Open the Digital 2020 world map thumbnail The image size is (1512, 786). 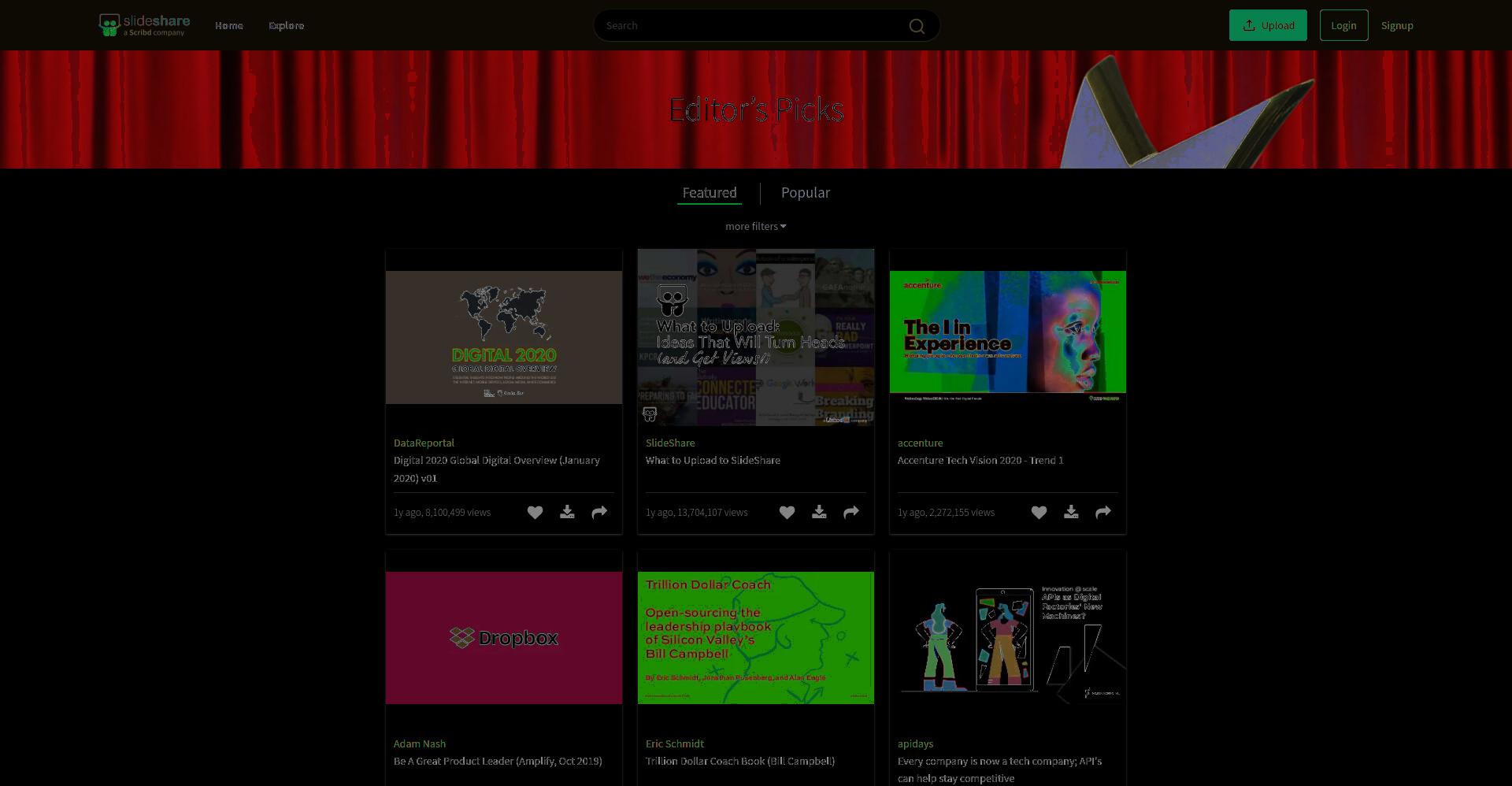[504, 337]
